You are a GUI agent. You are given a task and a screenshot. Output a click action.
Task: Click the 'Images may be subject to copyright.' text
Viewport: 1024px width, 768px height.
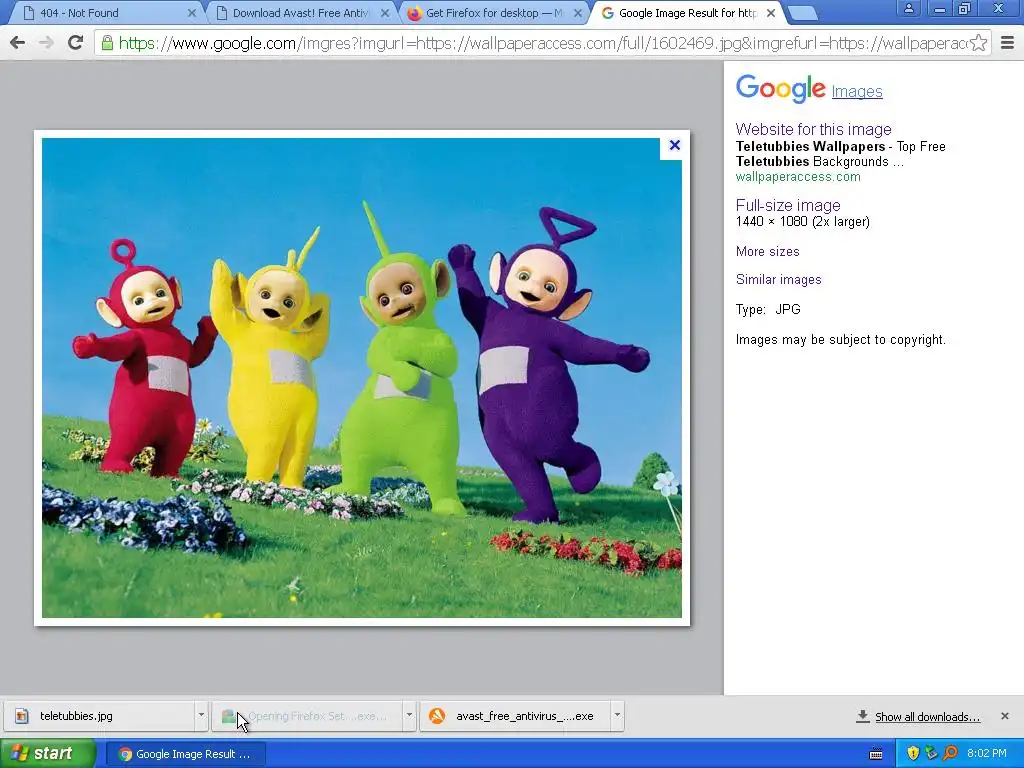pyautogui.click(x=840, y=340)
